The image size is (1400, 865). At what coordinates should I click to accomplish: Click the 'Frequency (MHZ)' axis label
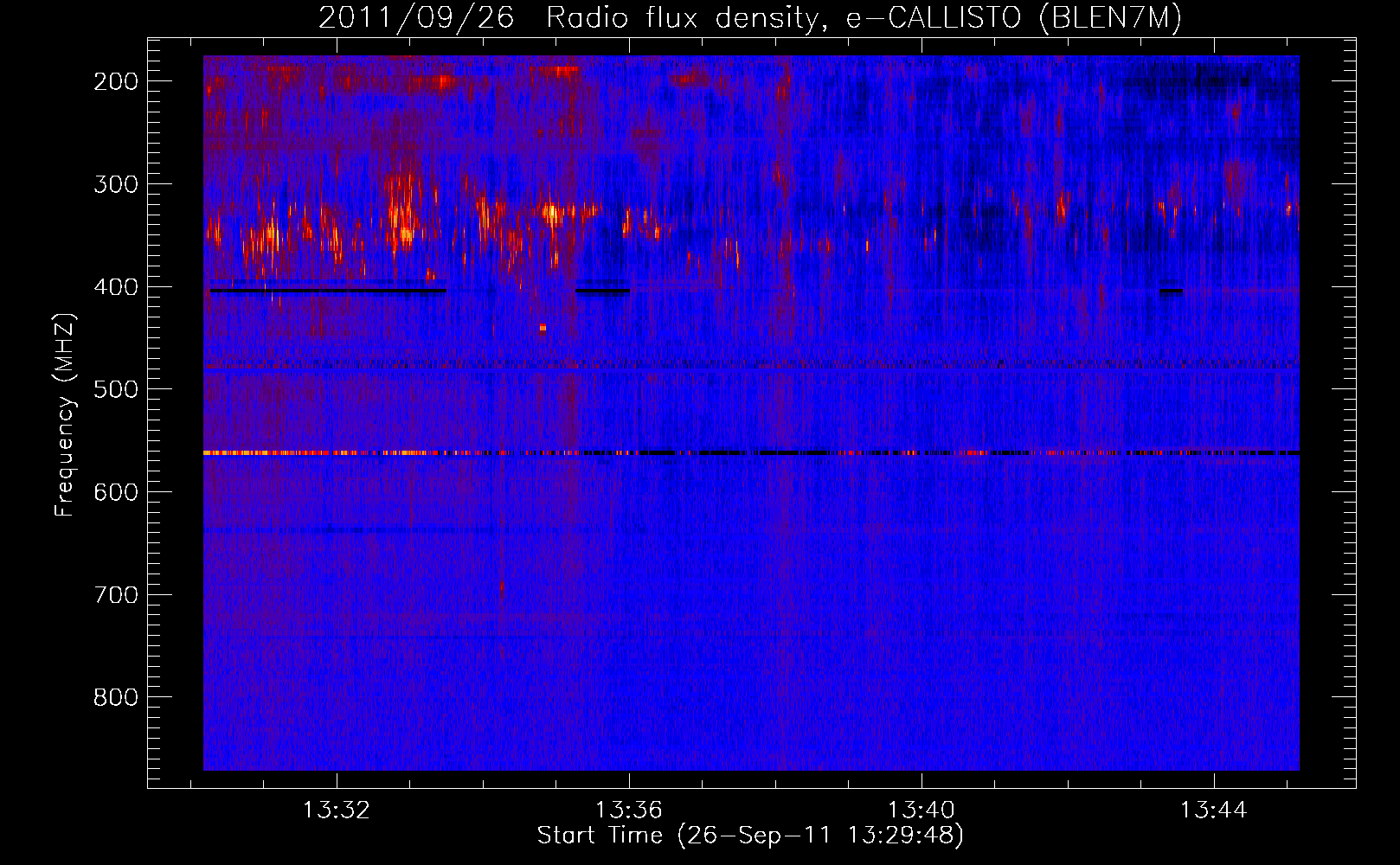click(64, 414)
